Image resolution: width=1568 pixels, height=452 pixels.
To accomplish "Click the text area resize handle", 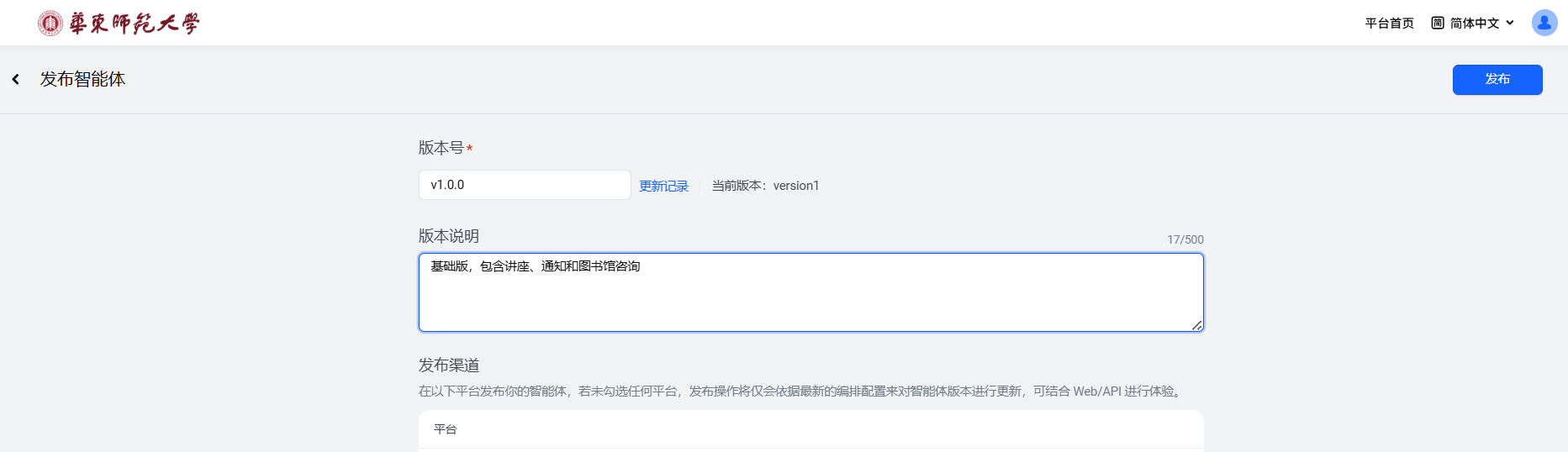I will pos(1196,325).
